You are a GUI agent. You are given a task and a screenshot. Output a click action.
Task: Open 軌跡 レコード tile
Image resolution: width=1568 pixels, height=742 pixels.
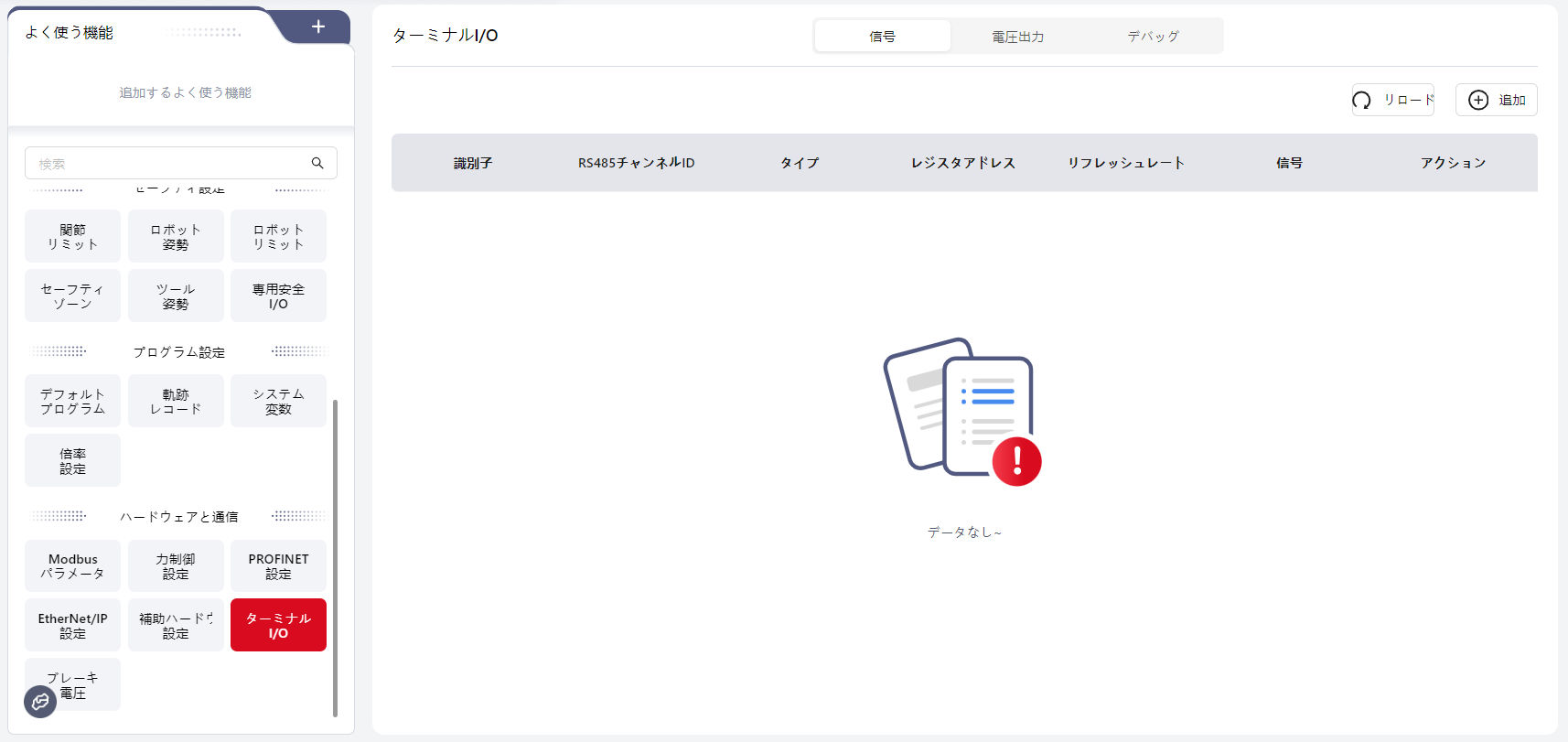click(x=176, y=402)
